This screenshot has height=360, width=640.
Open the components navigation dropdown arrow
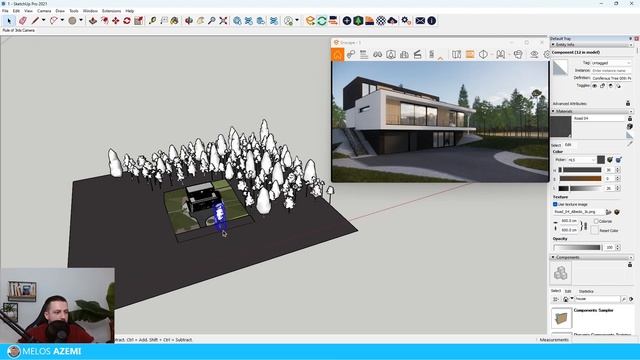click(572, 299)
